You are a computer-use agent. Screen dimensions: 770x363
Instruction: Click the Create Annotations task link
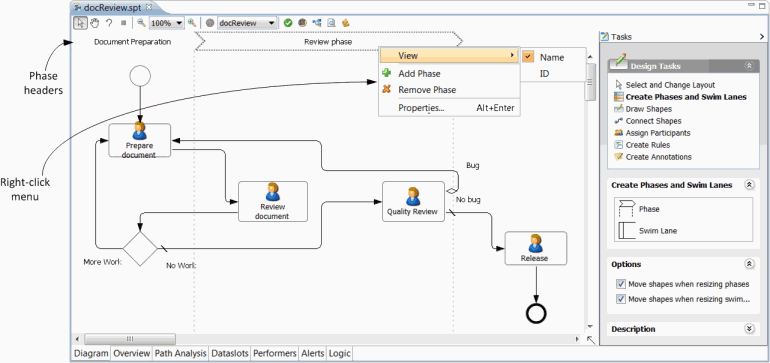(659, 157)
